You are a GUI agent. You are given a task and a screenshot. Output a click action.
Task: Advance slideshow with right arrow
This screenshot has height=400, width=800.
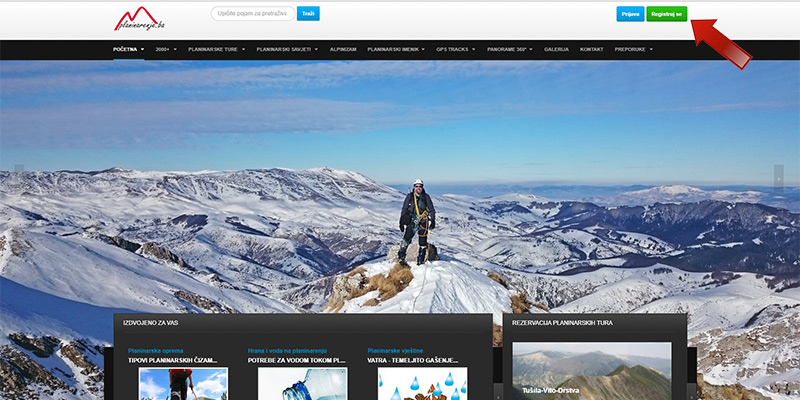click(x=779, y=175)
